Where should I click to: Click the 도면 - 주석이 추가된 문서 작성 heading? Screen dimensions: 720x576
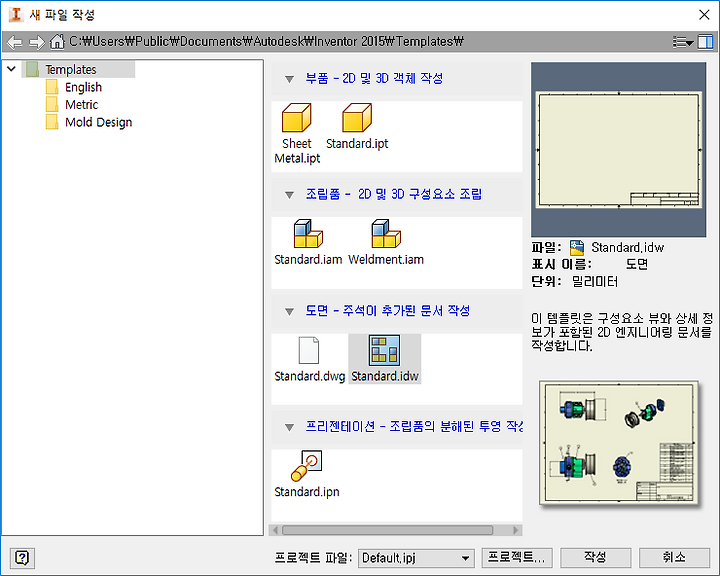(x=388, y=311)
